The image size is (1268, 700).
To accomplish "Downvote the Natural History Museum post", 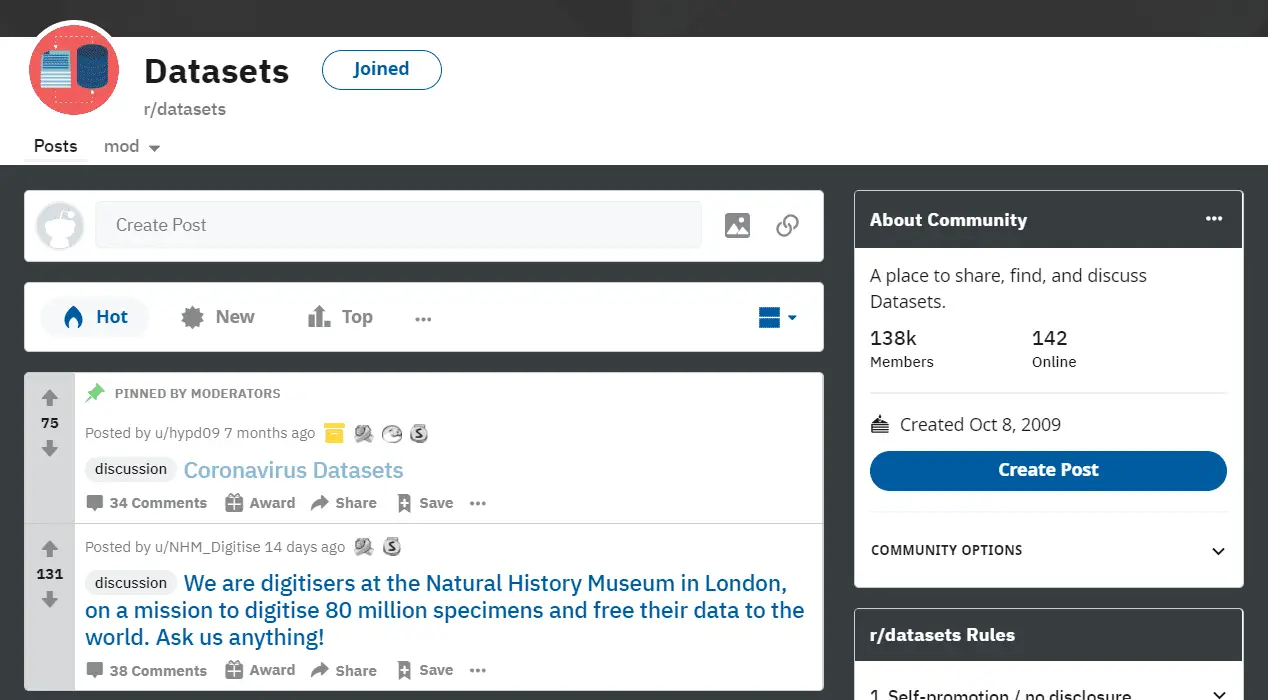I will 50,600.
